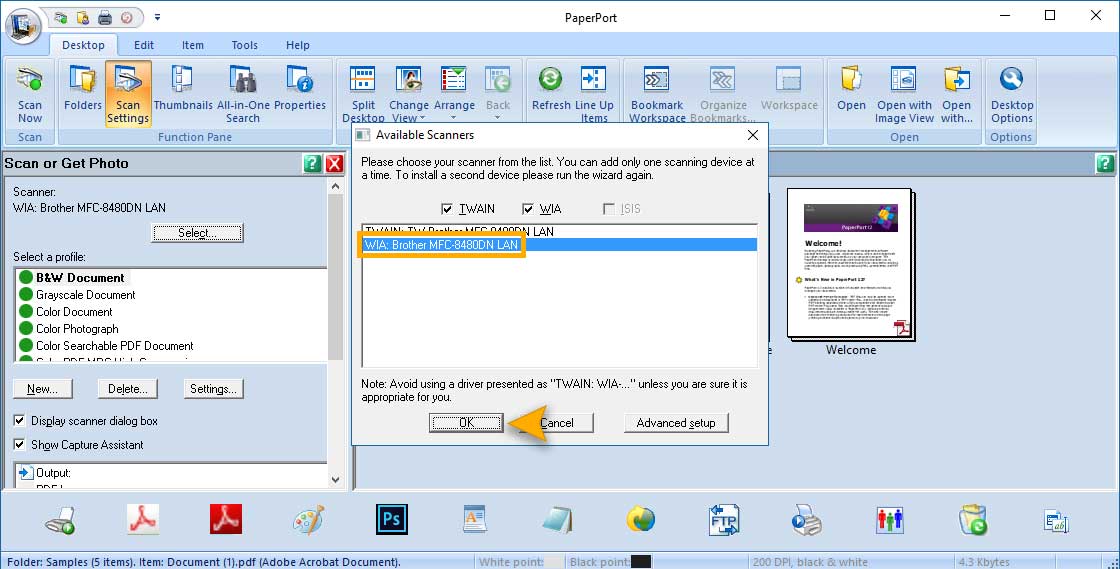Close the Scan or Get Photo pane with the red X
The image size is (1120, 569).
point(334,163)
